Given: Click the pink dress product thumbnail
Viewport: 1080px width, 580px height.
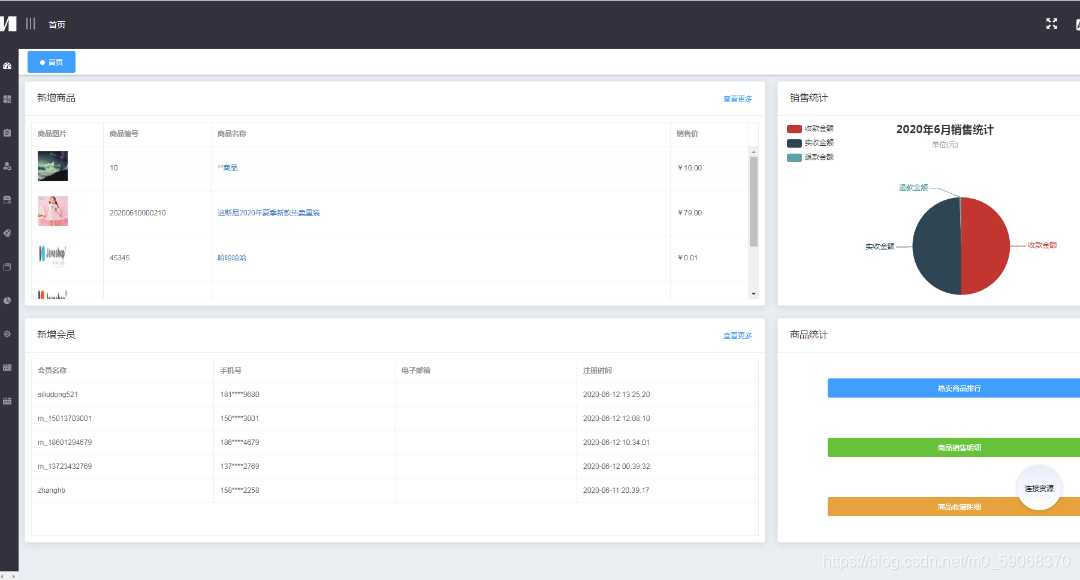Looking at the screenshot, I should (x=52, y=211).
